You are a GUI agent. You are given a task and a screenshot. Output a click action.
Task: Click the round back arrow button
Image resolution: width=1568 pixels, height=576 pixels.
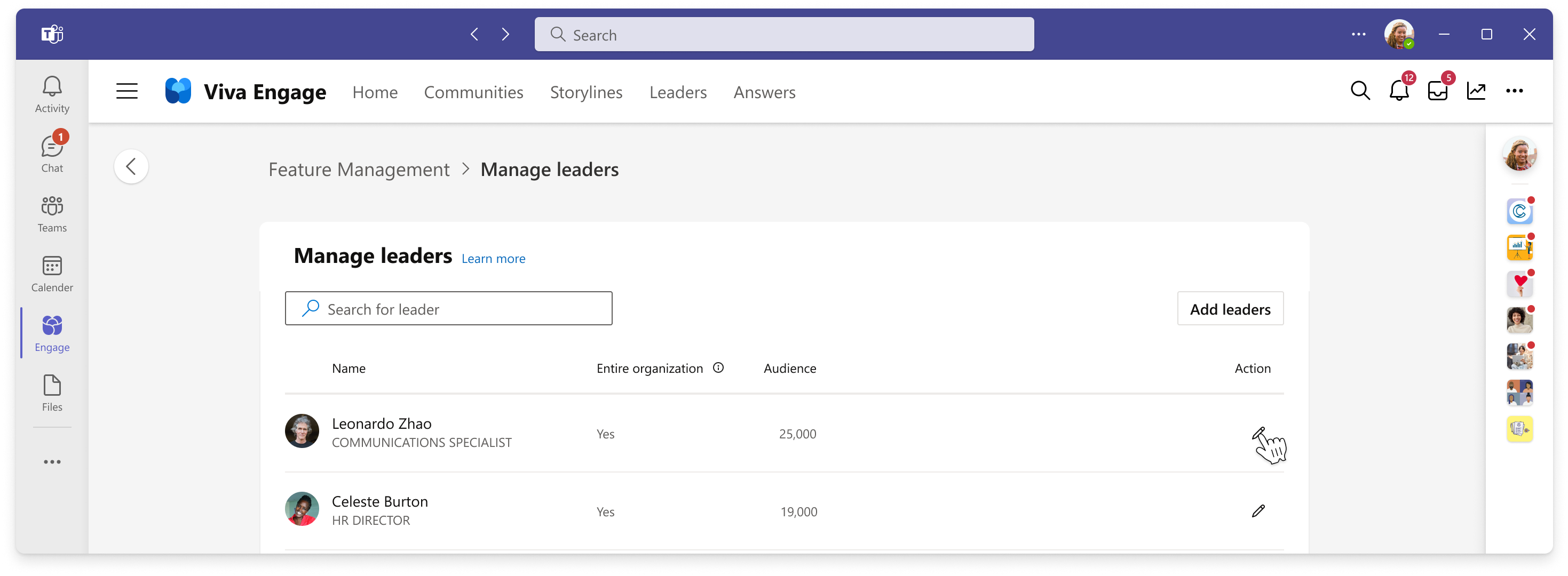point(131,166)
